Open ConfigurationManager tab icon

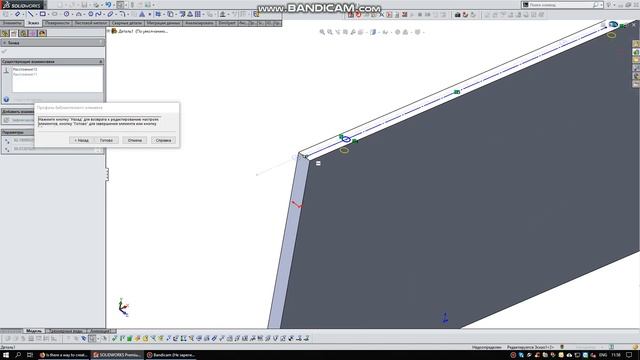pyautogui.click(x=24, y=33)
